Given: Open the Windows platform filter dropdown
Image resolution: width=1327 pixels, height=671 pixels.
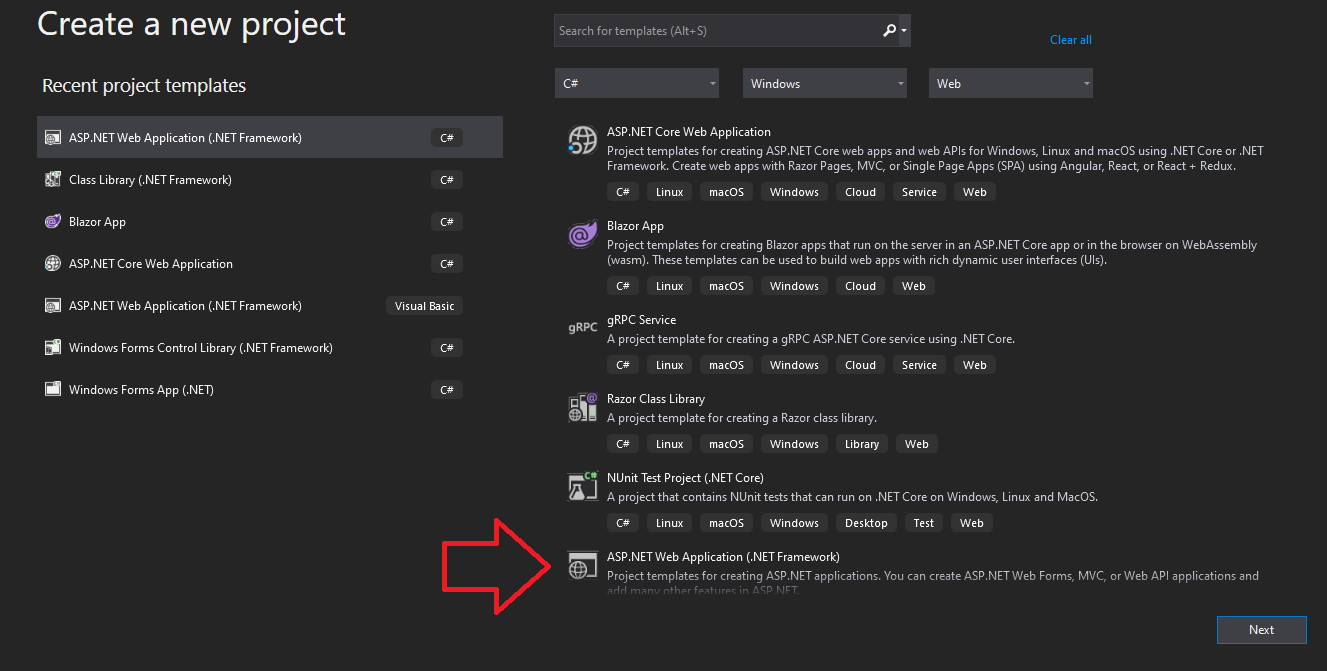Looking at the screenshot, I should point(825,84).
